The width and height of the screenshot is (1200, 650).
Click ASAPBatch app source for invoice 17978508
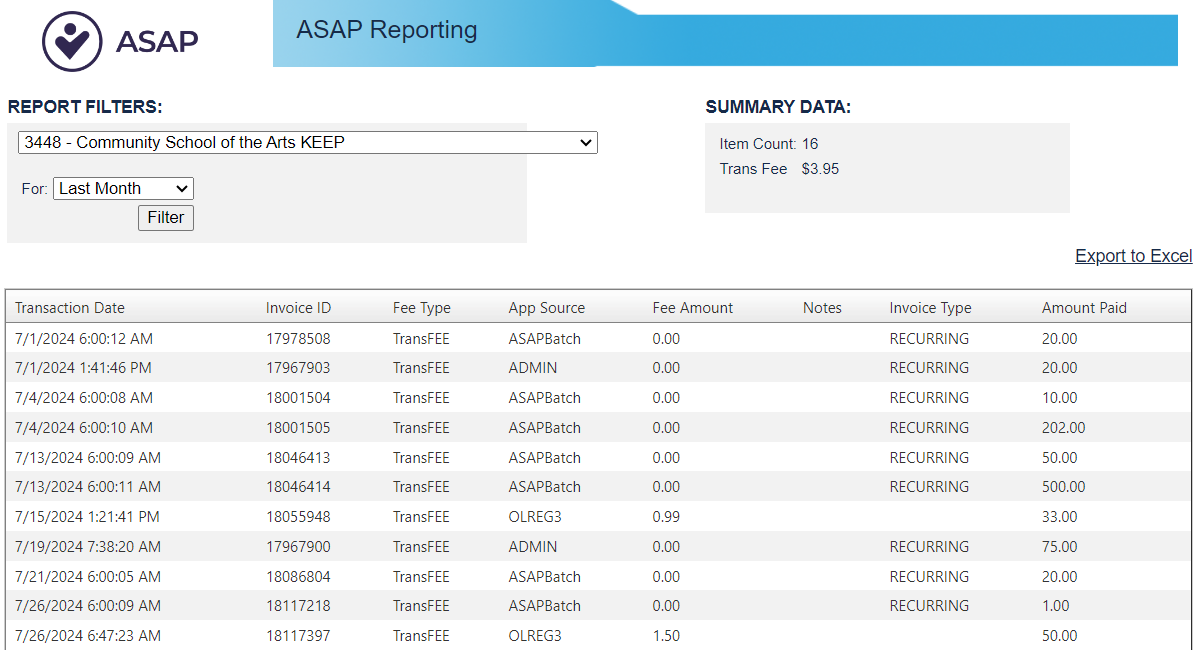pyautogui.click(x=545, y=338)
